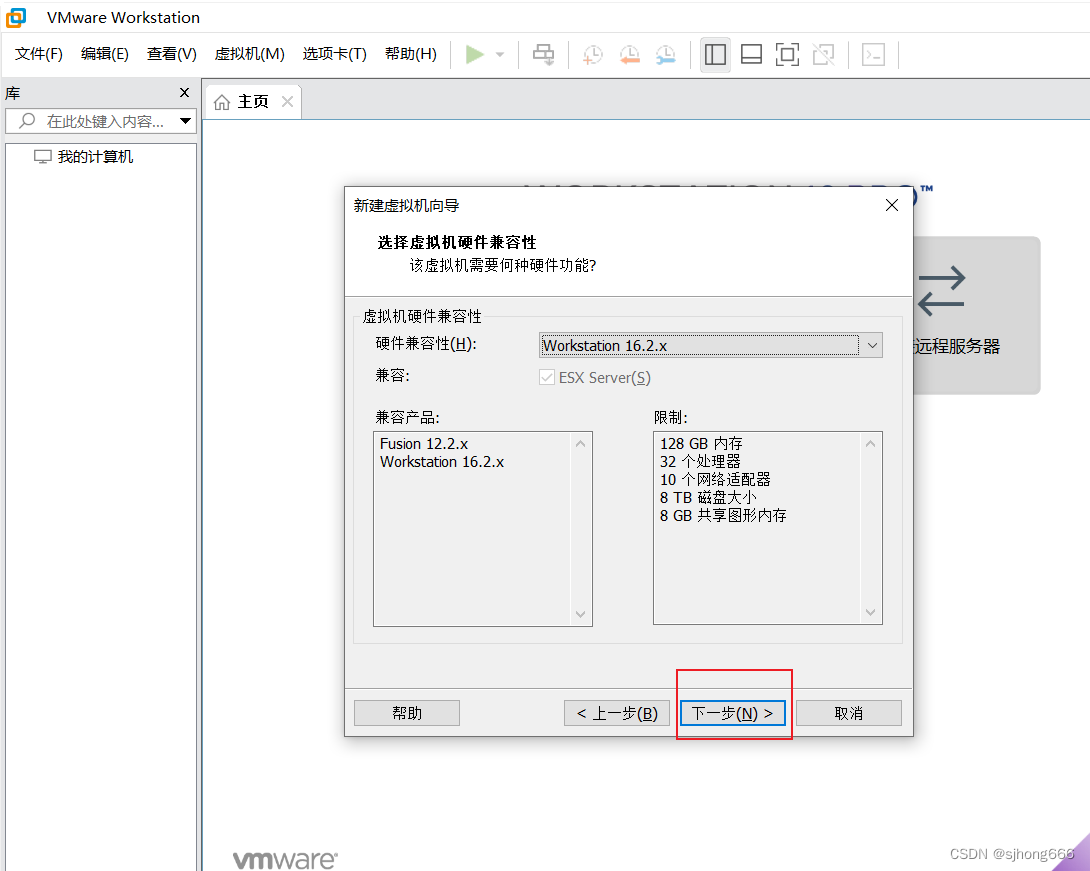1090x871 pixels.
Task: Select the 32 个处理器 limit entry
Action: pyautogui.click(x=700, y=462)
